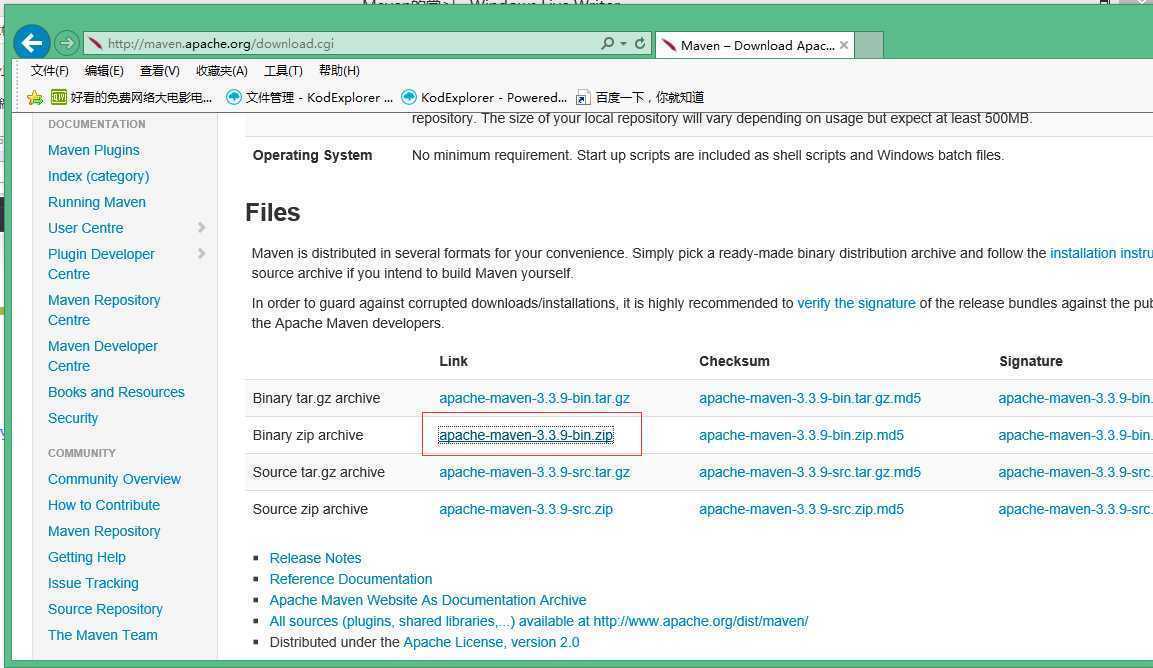Open the KodExplorer - Powered bookmark
The width and height of the screenshot is (1153, 668).
pyautogui.click(x=484, y=97)
